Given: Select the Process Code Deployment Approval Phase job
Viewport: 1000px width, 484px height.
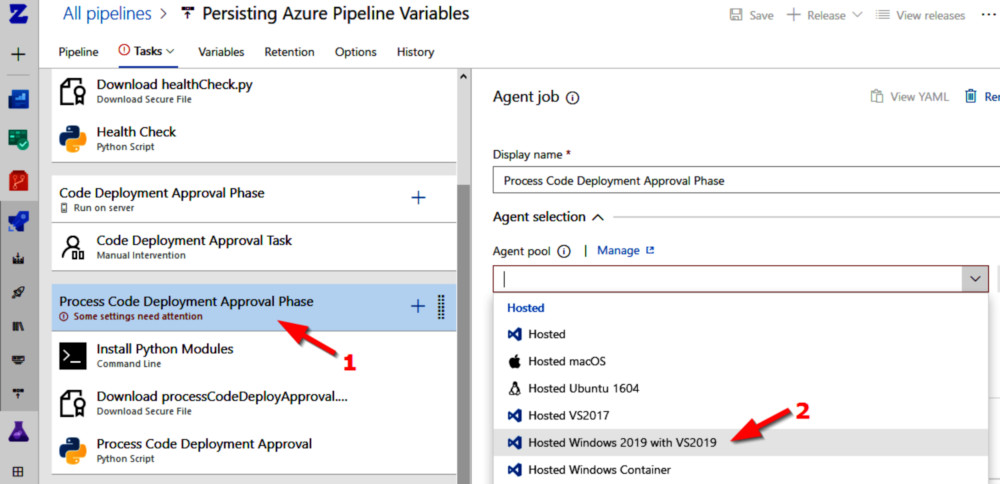Looking at the screenshot, I should point(254,307).
